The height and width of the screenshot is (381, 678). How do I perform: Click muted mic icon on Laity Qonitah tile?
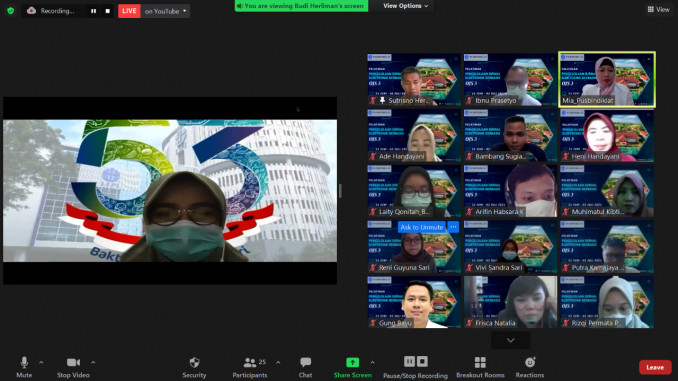tap(373, 211)
